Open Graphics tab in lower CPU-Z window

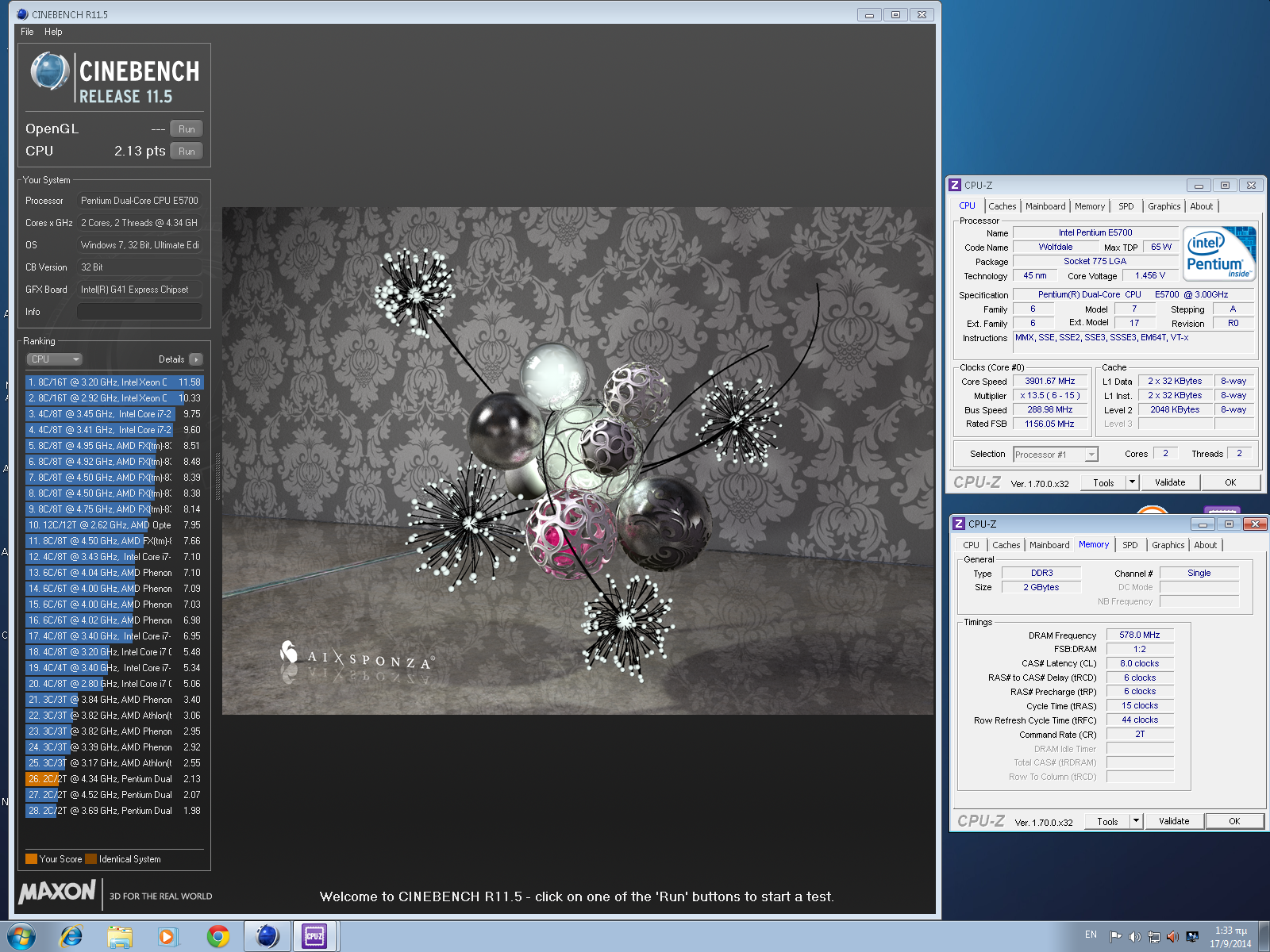tap(1168, 545)
